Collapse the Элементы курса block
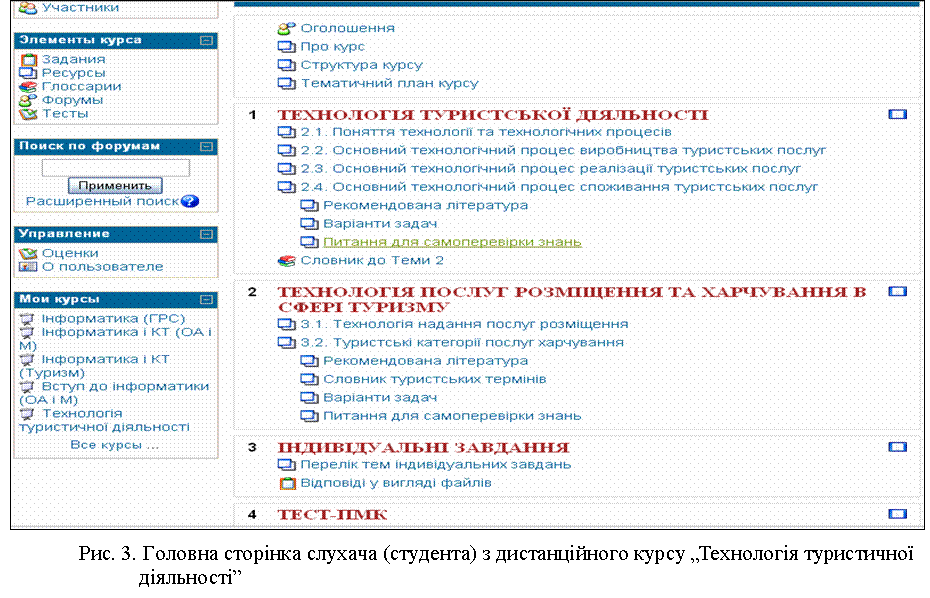This screenshot has height=598, width=930. 206,40
